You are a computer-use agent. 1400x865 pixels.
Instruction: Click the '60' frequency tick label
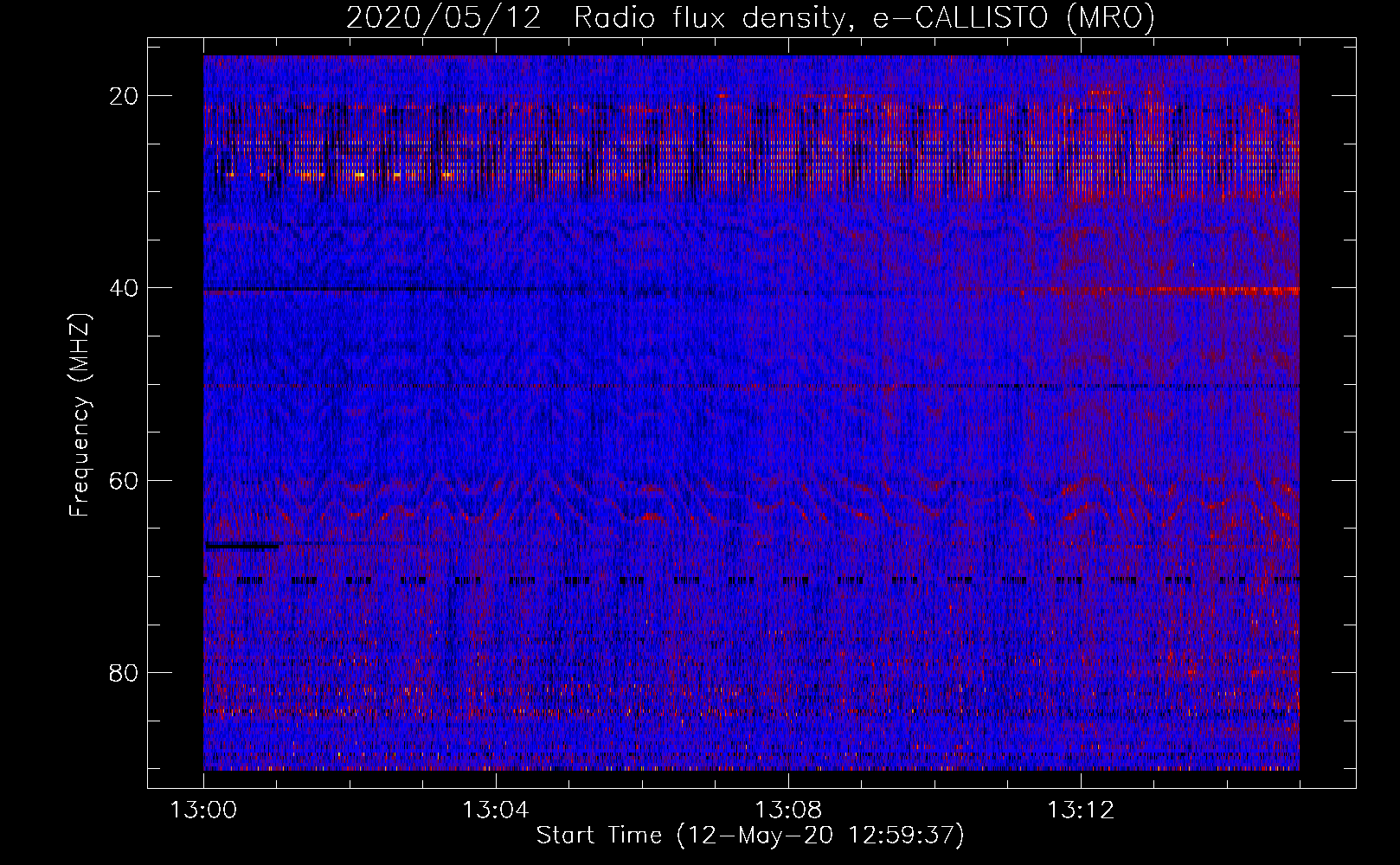(125, 480)
